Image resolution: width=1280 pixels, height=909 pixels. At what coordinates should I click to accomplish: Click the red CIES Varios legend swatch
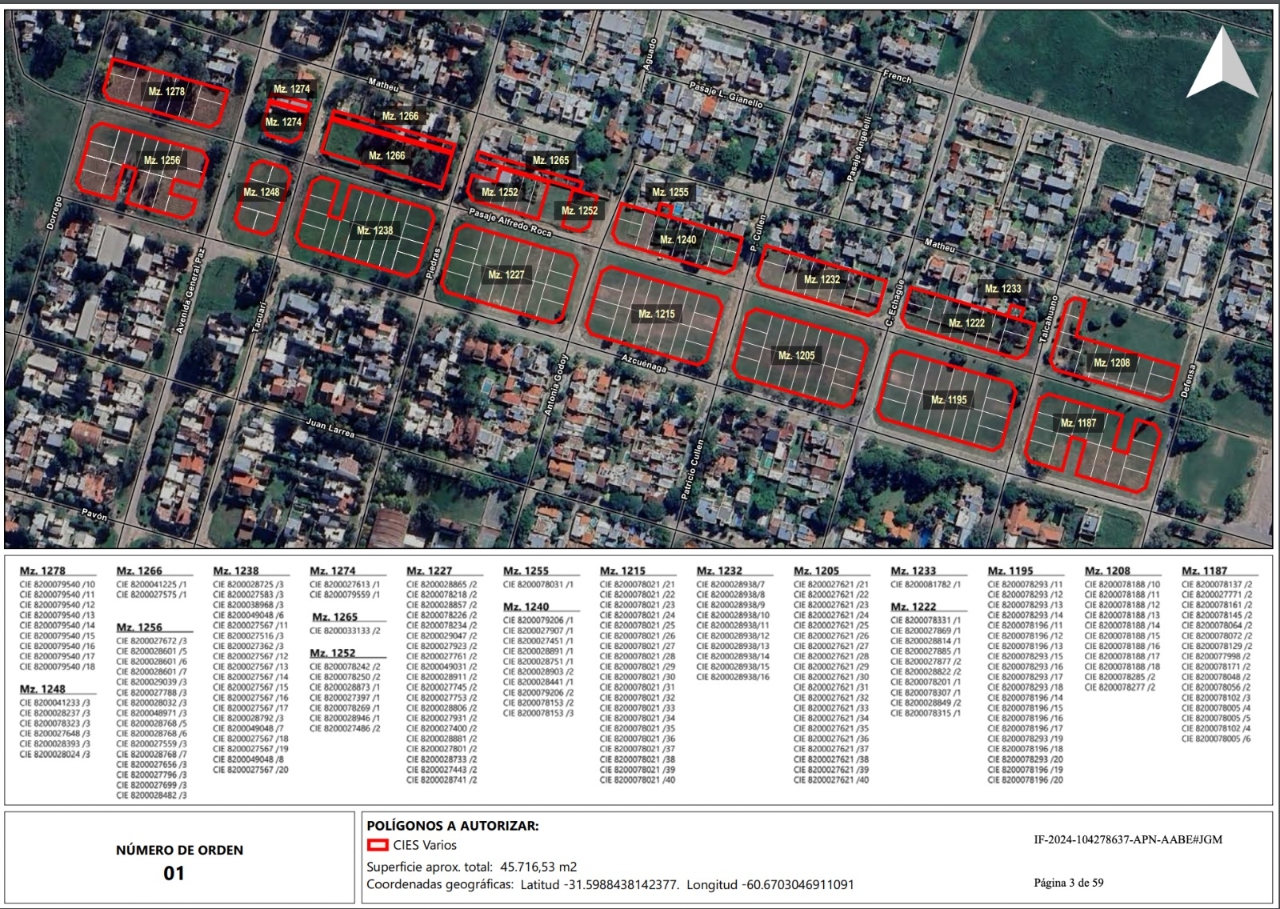[x=377, y=846]
